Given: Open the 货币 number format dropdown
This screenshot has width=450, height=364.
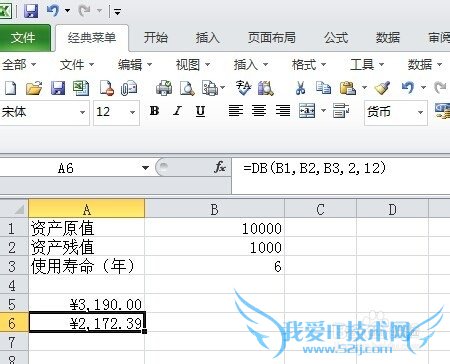Looking at the screenshot, I should point(420,112).
